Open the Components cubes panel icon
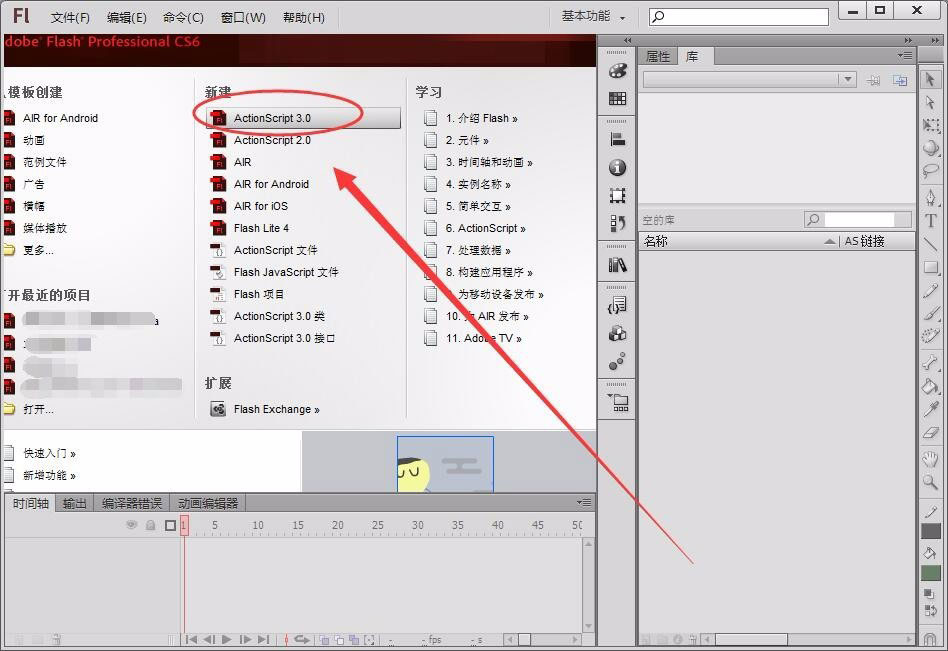 click(x=617, y=334)
